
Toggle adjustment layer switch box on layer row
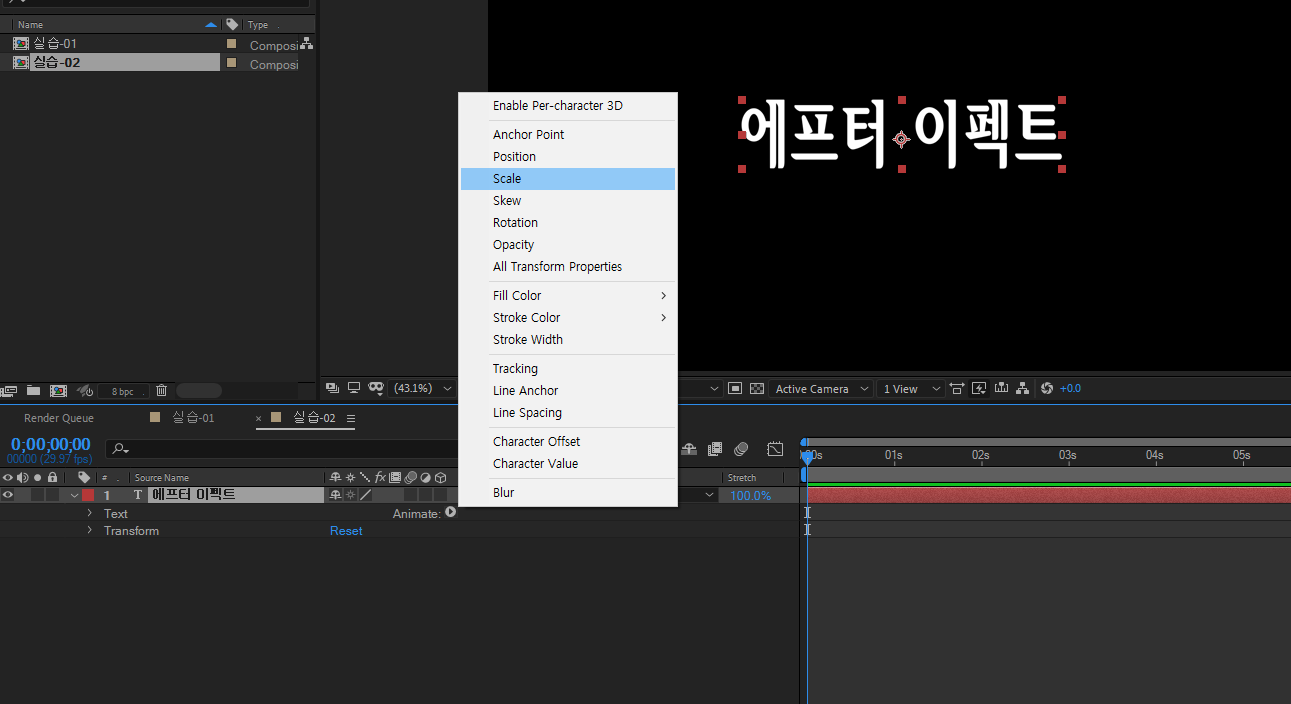point(425,495)
